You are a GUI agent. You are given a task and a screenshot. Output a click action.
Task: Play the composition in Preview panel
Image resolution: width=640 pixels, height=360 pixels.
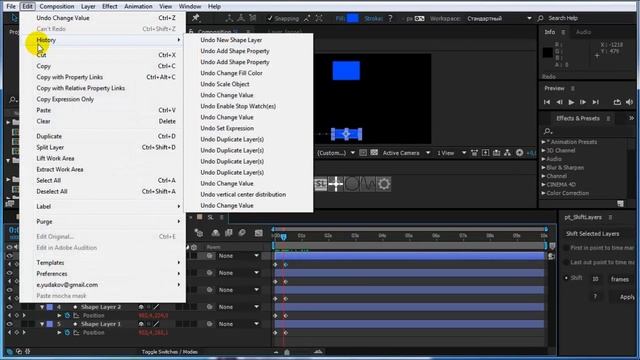point(571,102)
